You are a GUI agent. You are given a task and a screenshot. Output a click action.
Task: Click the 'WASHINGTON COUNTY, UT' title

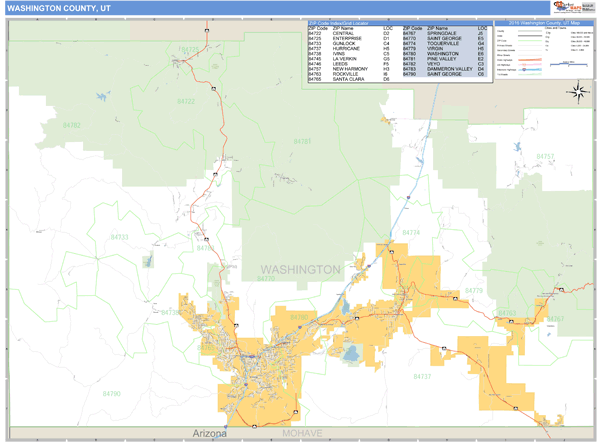pos(59,8)
